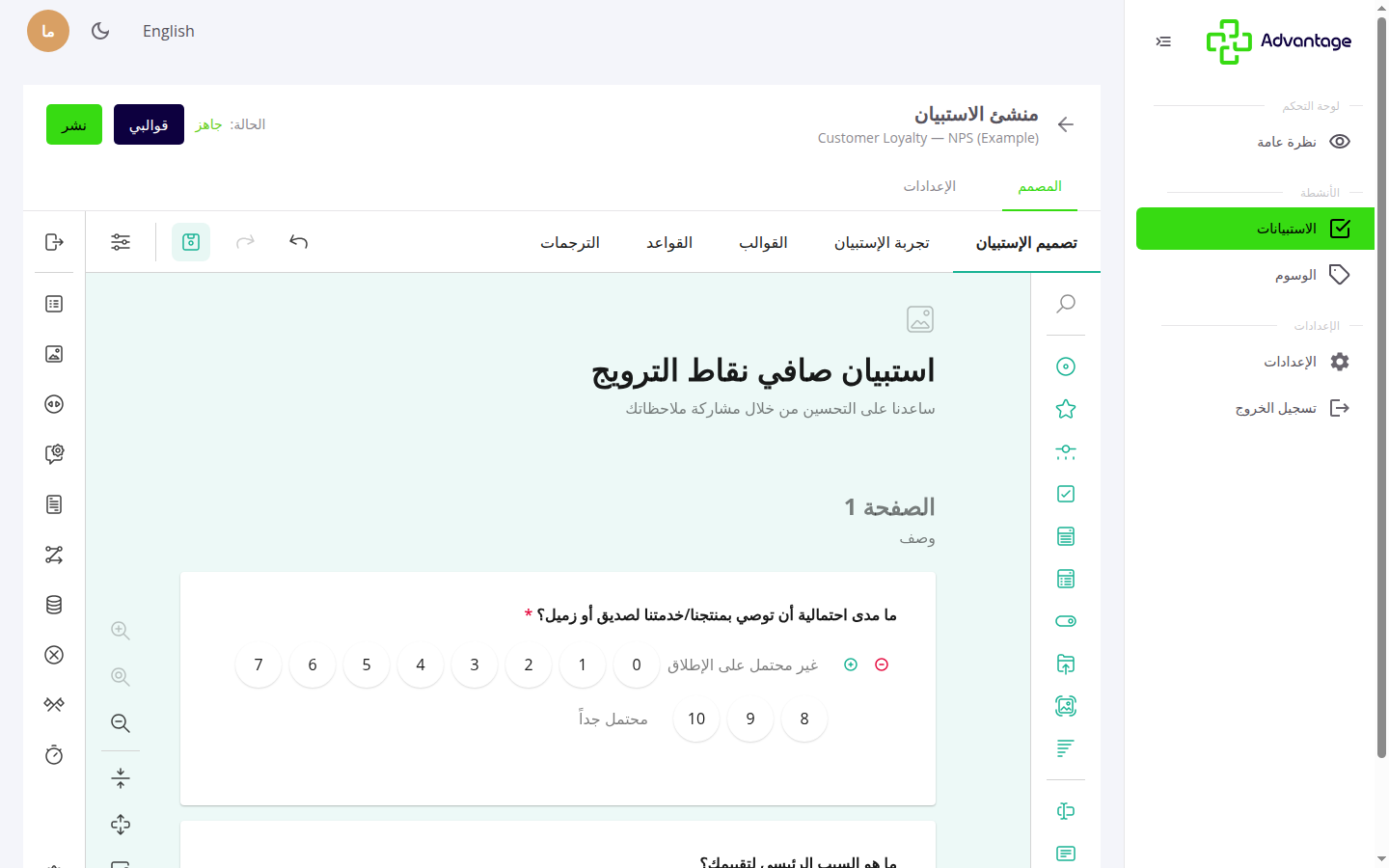The height and width of the screenshot is (868, 1389).
Task: Click the redo arrow in the designer toolbar
Action: point(245,242)
